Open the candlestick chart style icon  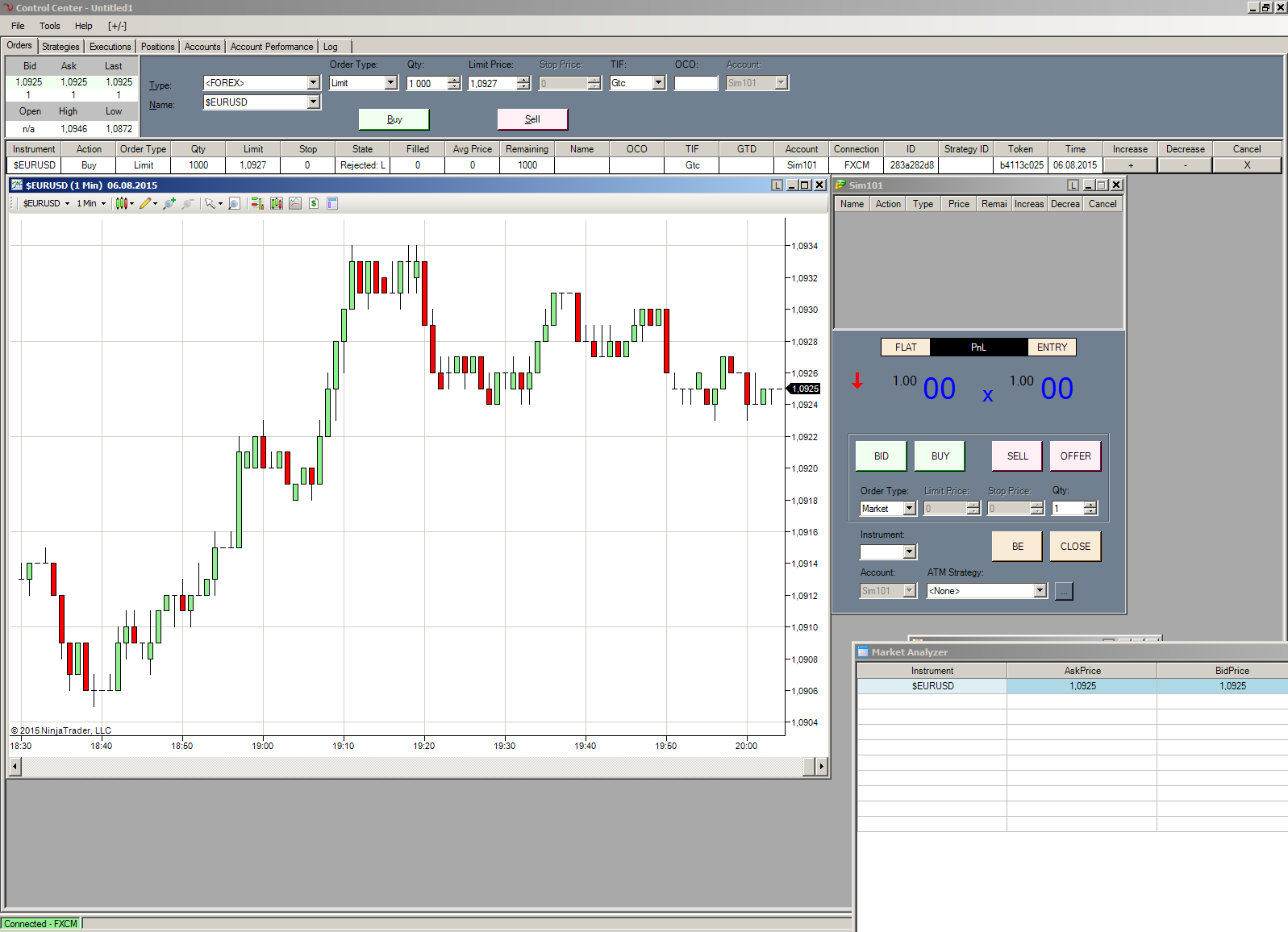(x=121, y=204)
